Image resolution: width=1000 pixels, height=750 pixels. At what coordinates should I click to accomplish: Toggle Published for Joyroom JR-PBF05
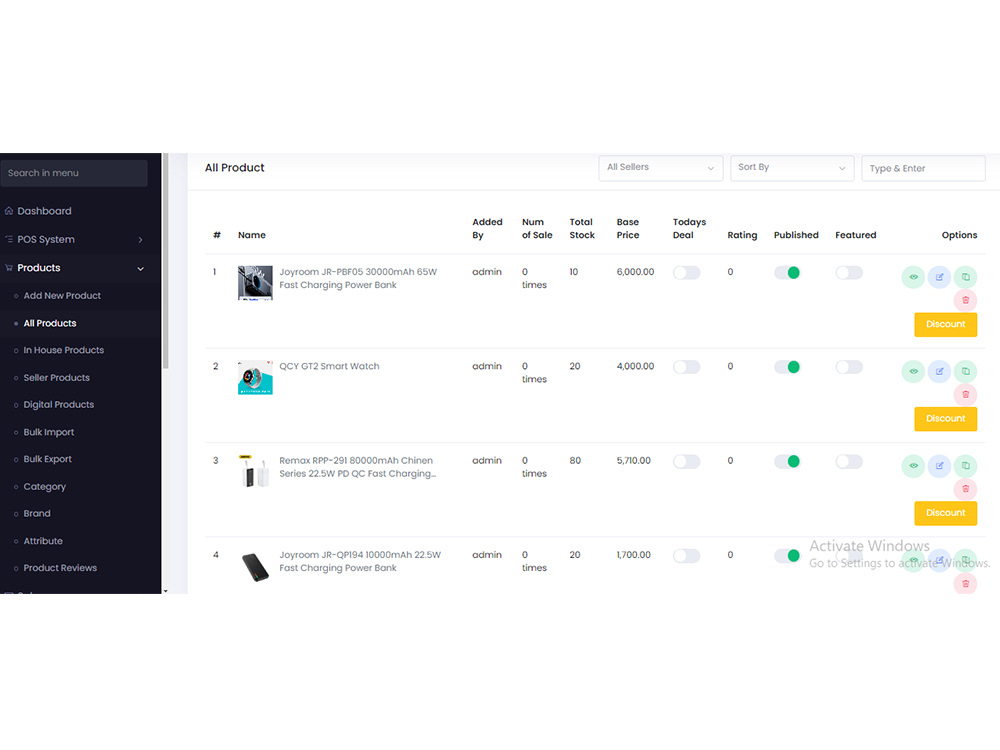click(x=787, y=273)
